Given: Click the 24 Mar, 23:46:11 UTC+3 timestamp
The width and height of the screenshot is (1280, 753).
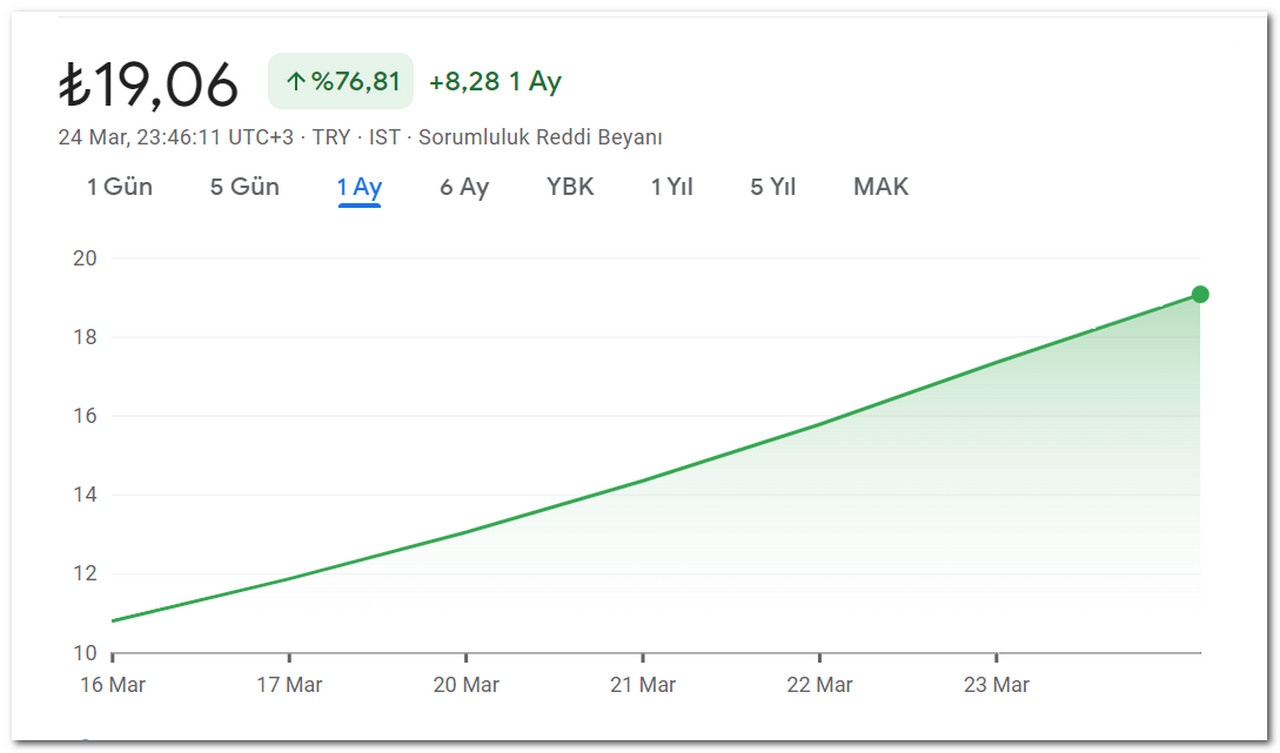Looking at the screenshot, I should point(176,137).
